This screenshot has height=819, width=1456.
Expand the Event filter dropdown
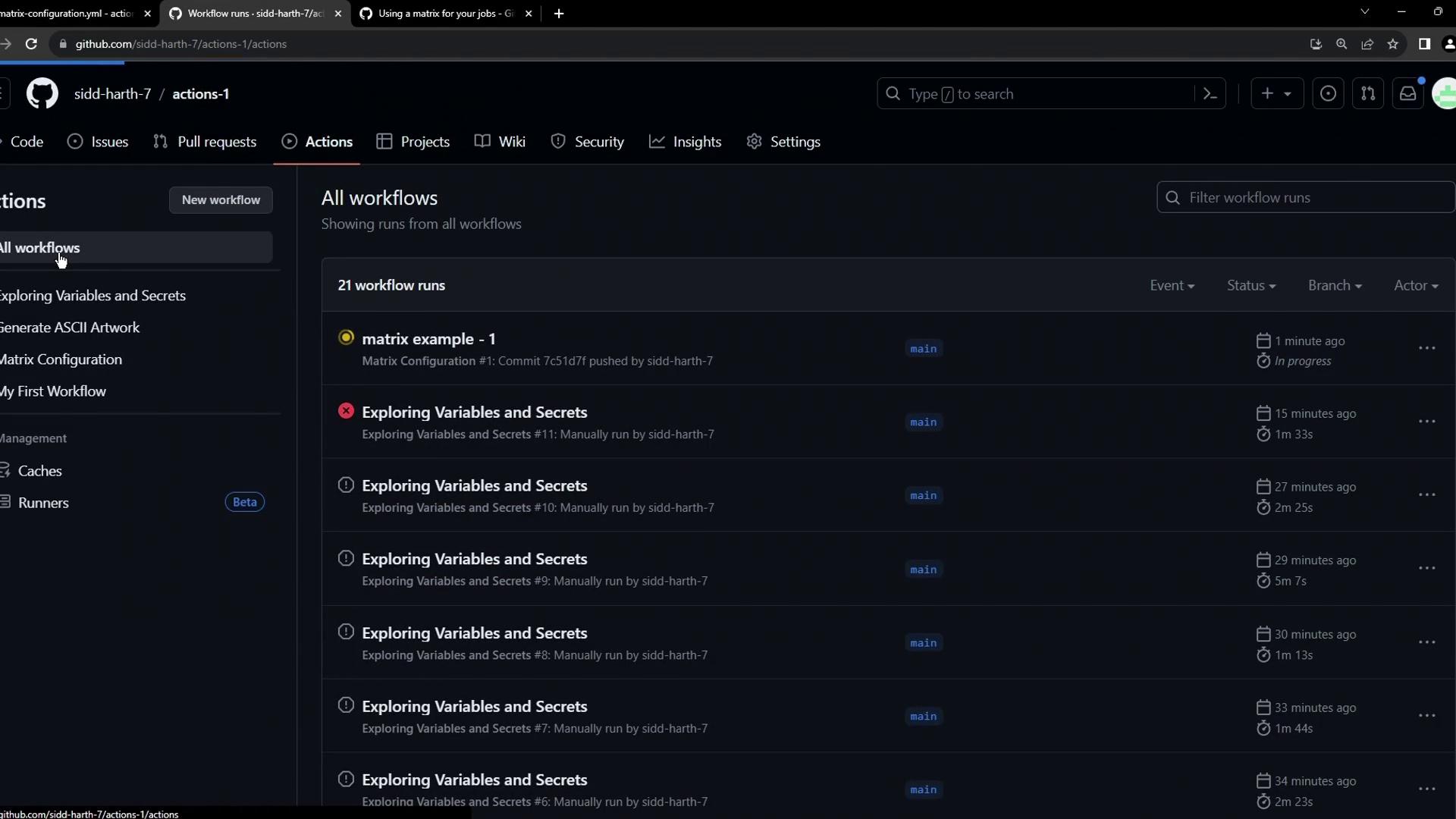click(x=1172, y=286)
